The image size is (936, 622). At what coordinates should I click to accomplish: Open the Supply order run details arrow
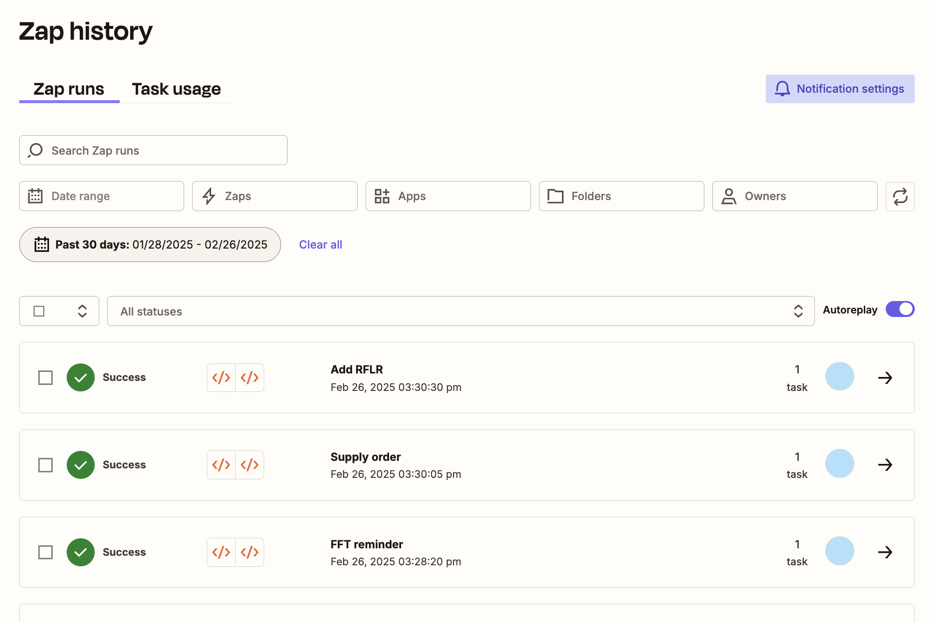[885, 465]
